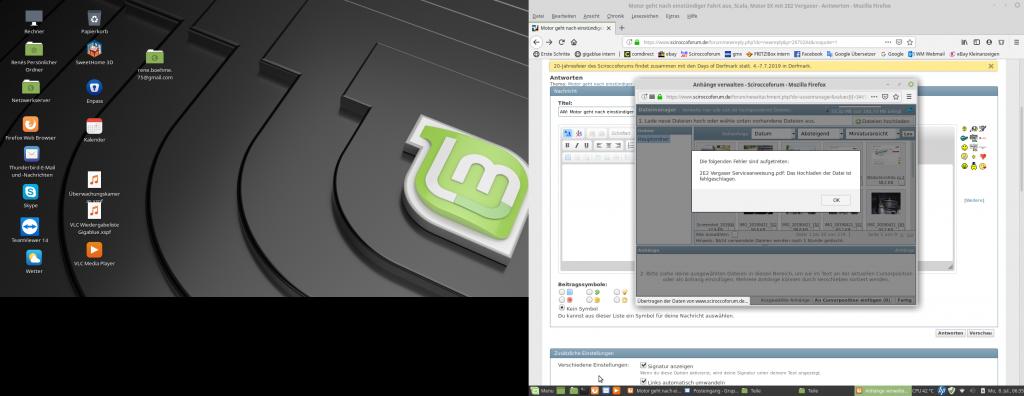Open the Miniaturansicht view dropdown

[872, 133]
